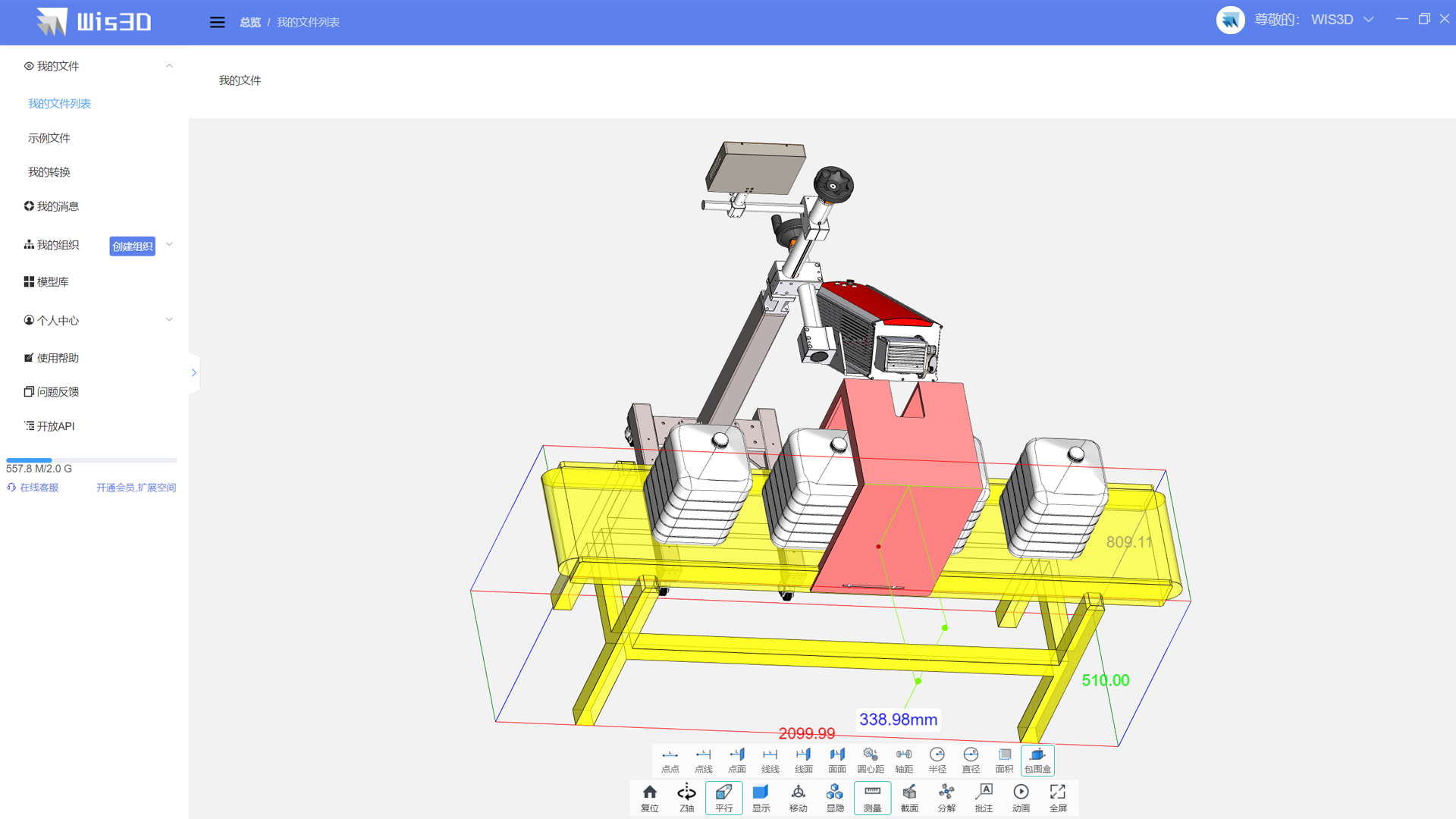Go to 模型库 model library

(52, 282)
